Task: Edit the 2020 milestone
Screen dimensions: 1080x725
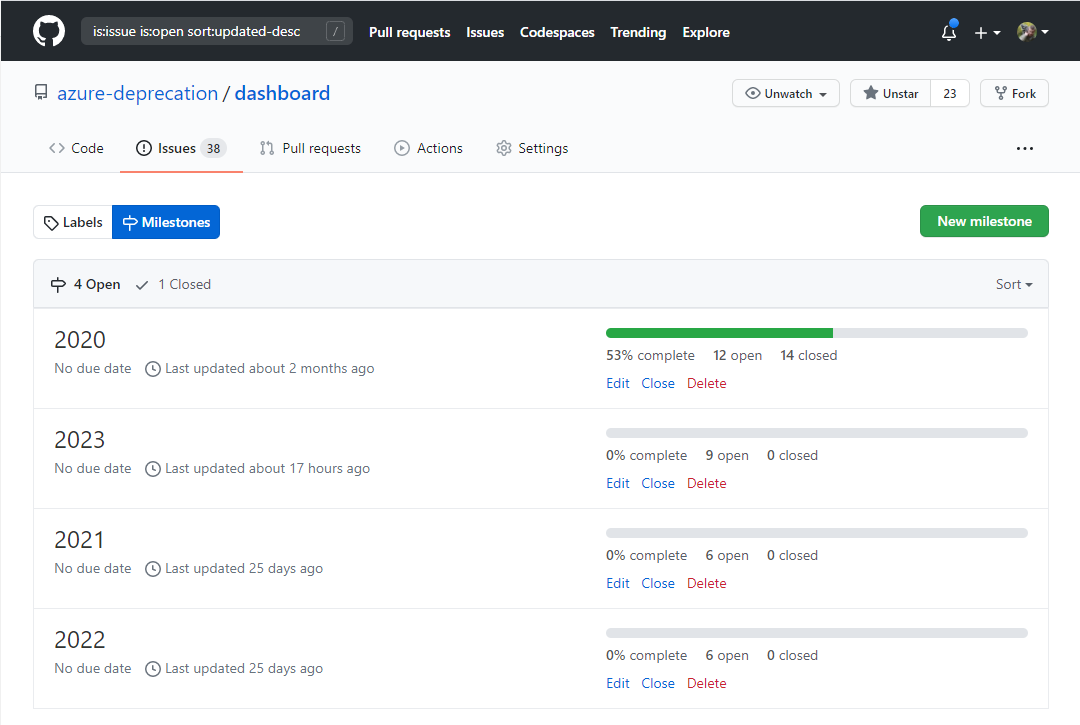Action: point(618,383)
